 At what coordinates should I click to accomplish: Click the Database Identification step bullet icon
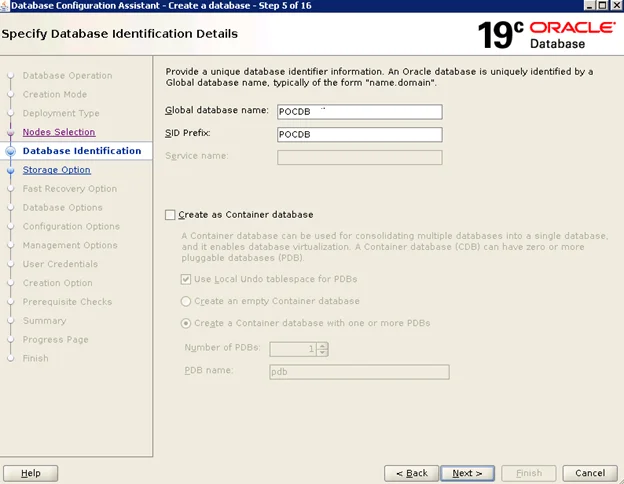coord(11,151)
